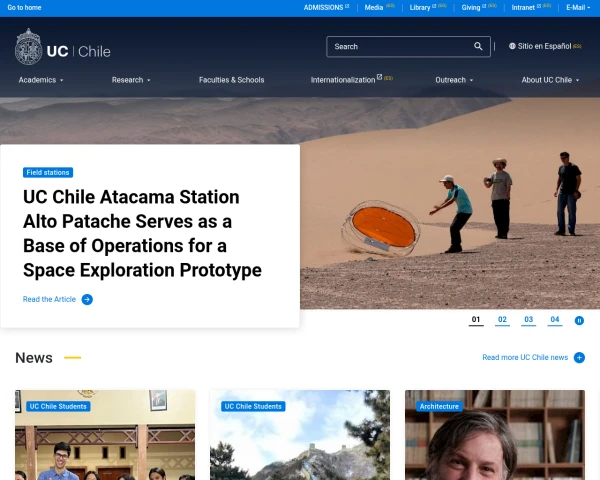Open the UC Chile crest logo
The width and height of the screenshot is (600, 480).
[x=28, y=47]
